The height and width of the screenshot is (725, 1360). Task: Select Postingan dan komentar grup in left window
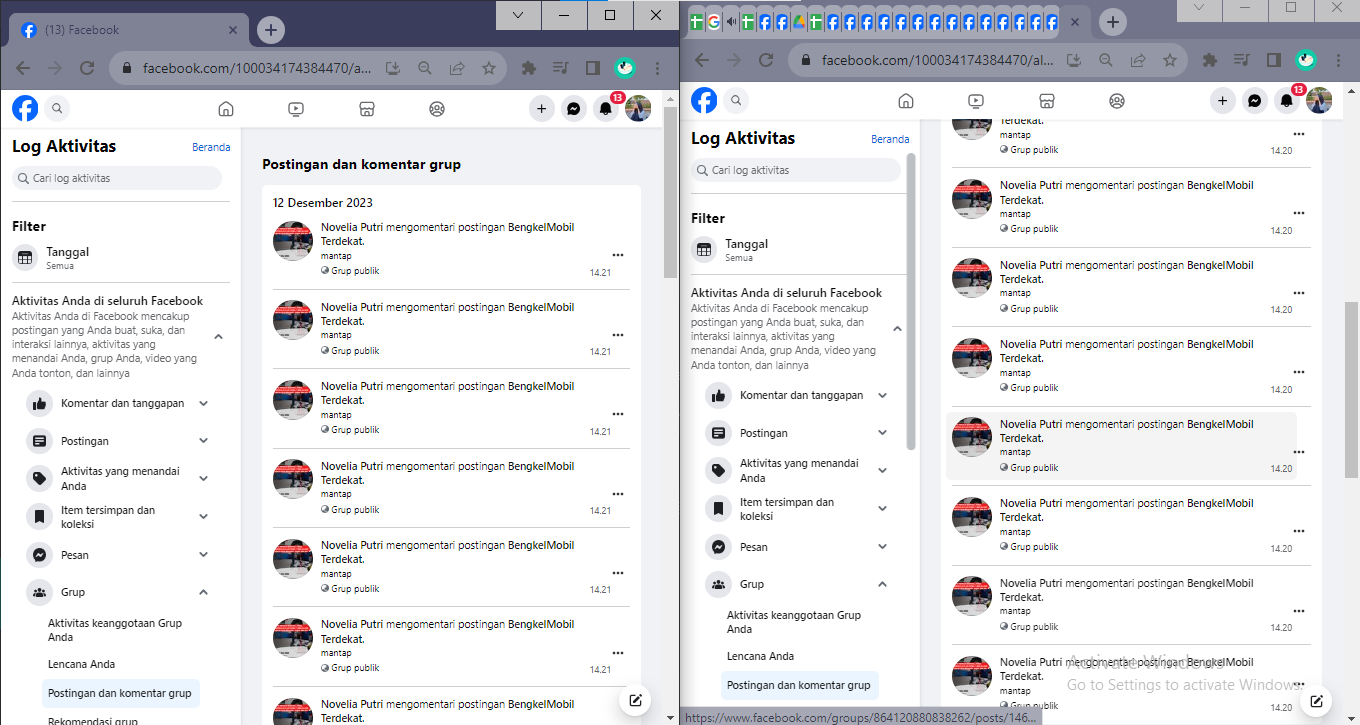coord(120,693)
